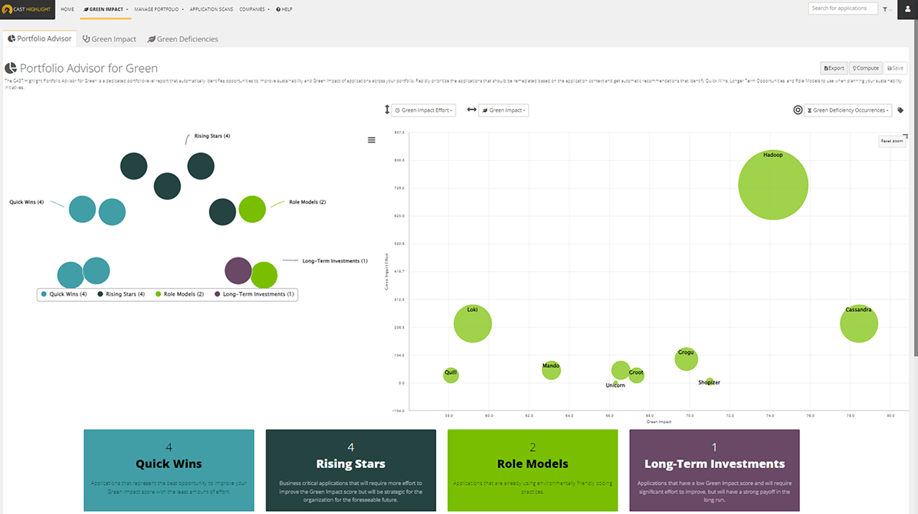The height and width of the screenshot is (514, 918).
Task: Go to APPLICATION SCANS
Action: pos(211,9)
